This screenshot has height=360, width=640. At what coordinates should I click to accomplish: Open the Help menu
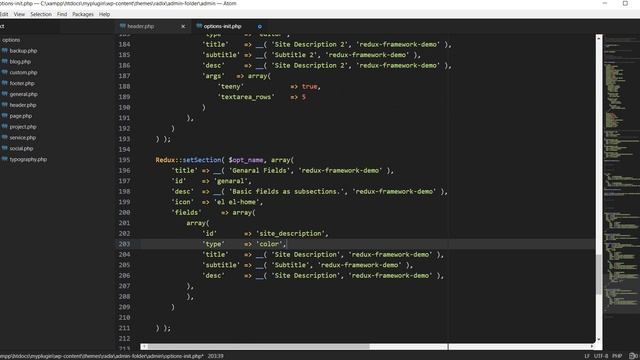104,14
